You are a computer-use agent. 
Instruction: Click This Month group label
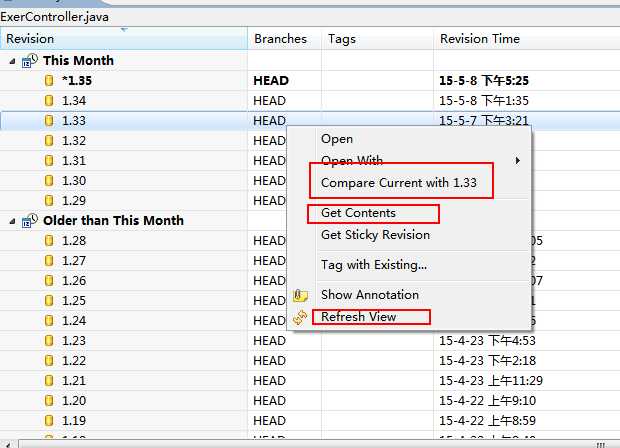pyautogui.click(x=78, y=60)
